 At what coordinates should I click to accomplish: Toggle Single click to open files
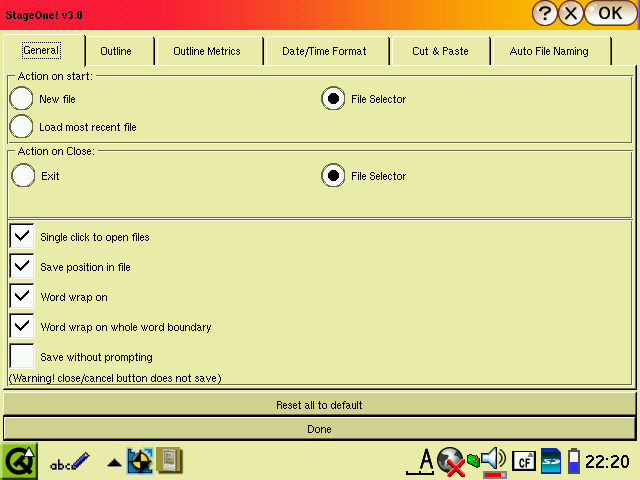(22, 236)
